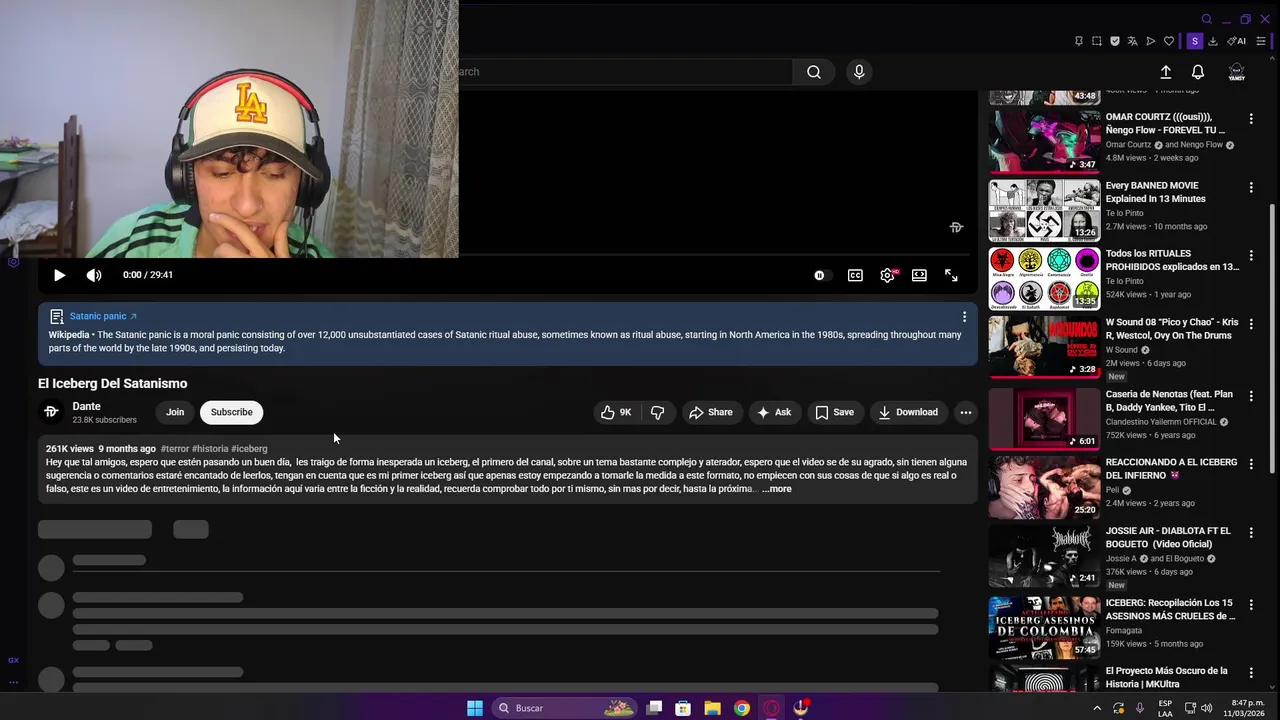This screenshot has width=1280, height=720.
Task: Open the Ask AI button
Action: pyautogui.click(x=774, y=412)
